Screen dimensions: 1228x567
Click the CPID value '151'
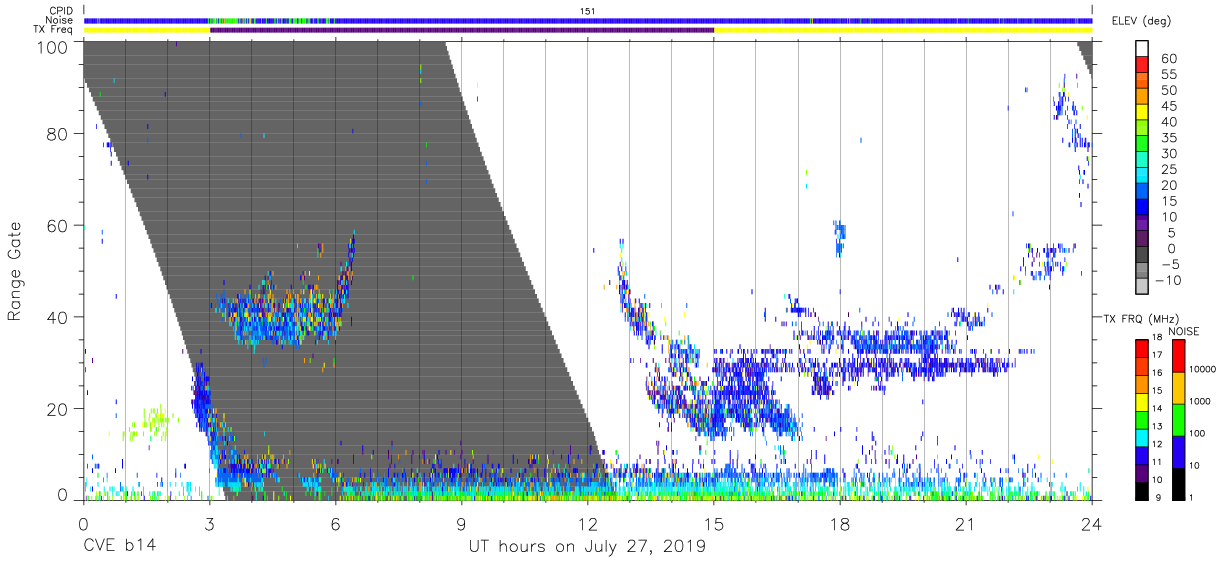tap(588, 11)
